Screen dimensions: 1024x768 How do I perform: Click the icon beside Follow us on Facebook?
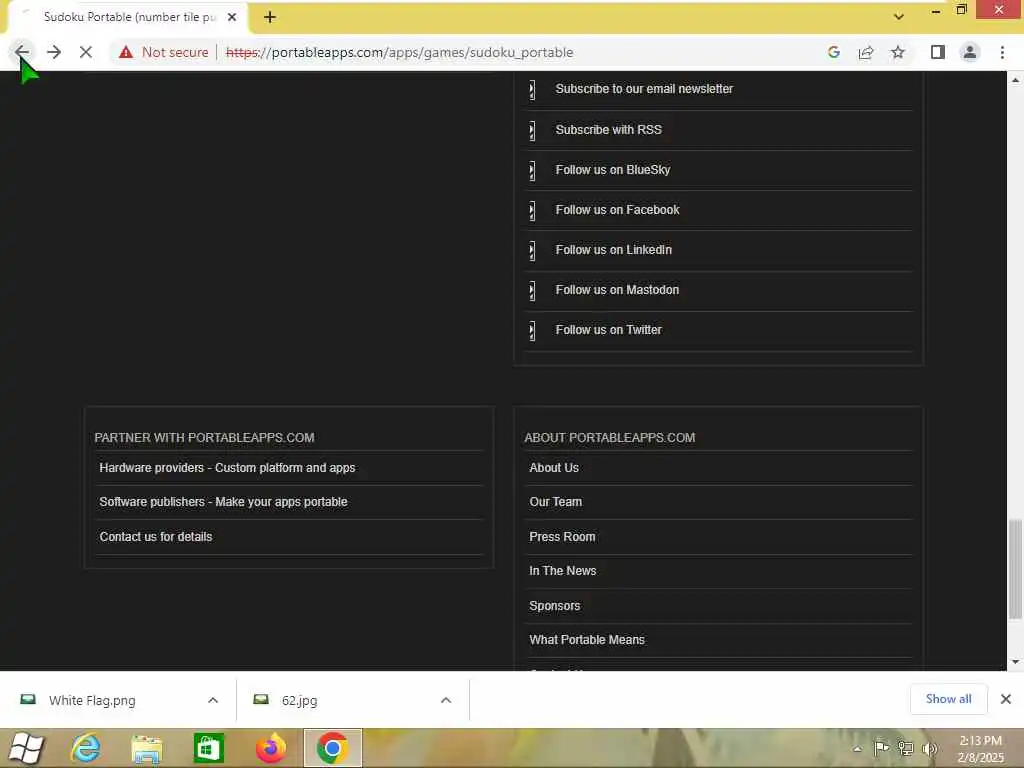point(532,210)
